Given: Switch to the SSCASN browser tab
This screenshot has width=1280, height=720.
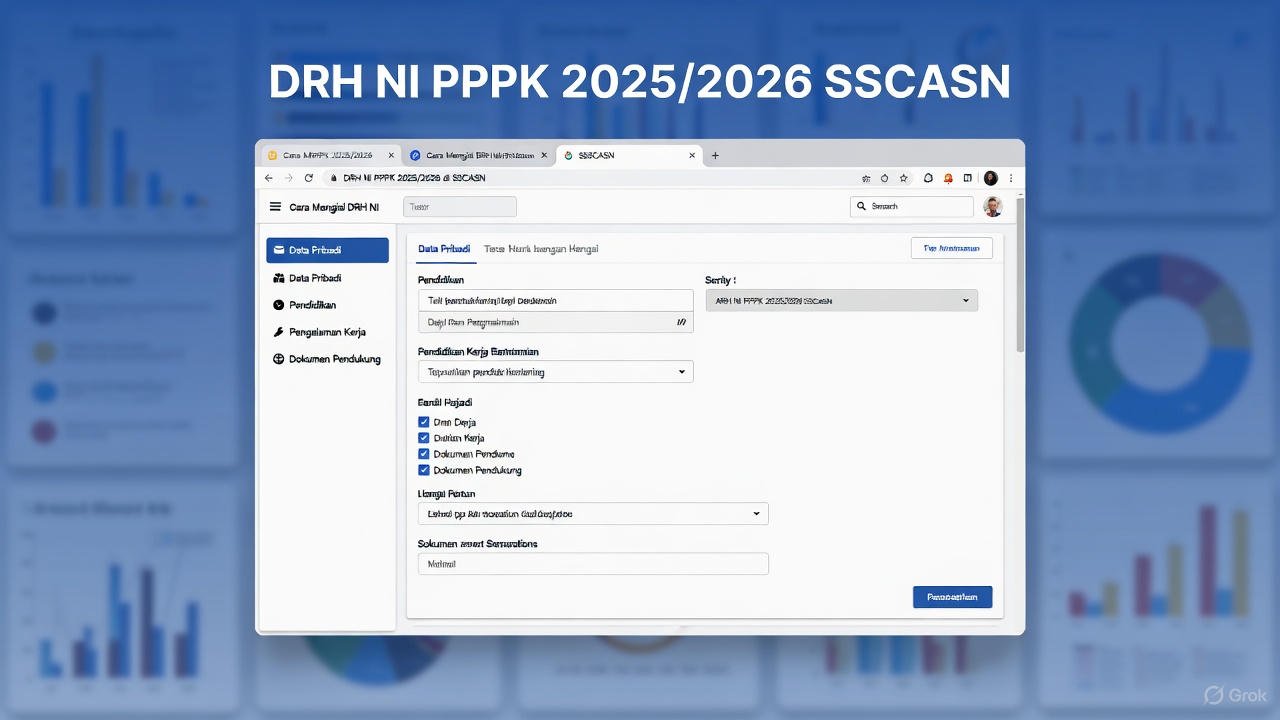Looking at the screenshot, I should click(630, 156).
